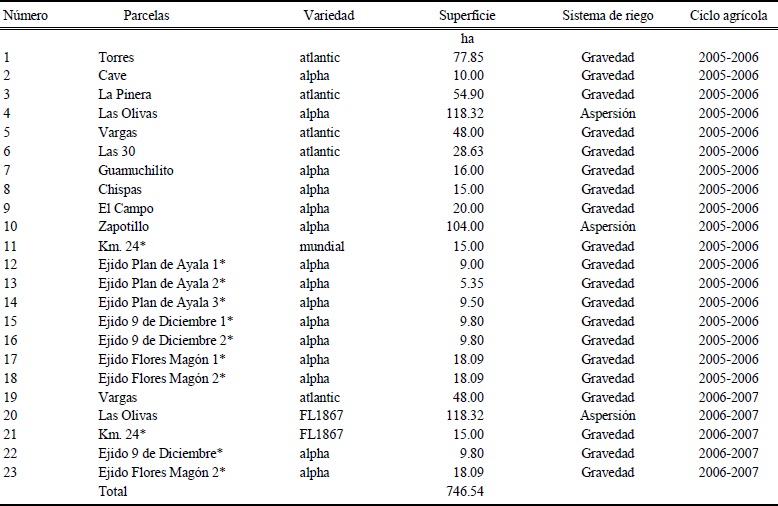This screenshot has height=506, width=778.
Task: Click the Sistema de riego header
Action: pos(609,17)
